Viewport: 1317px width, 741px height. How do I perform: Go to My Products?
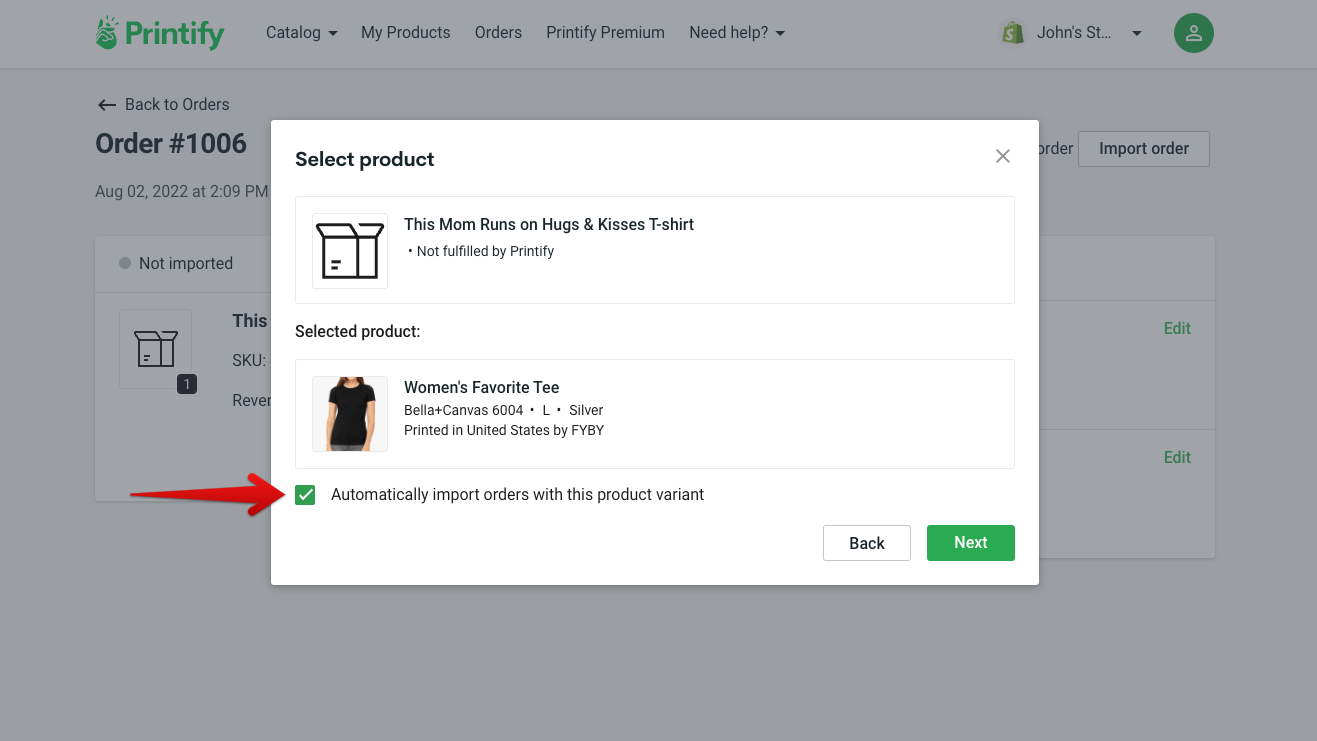406,33
